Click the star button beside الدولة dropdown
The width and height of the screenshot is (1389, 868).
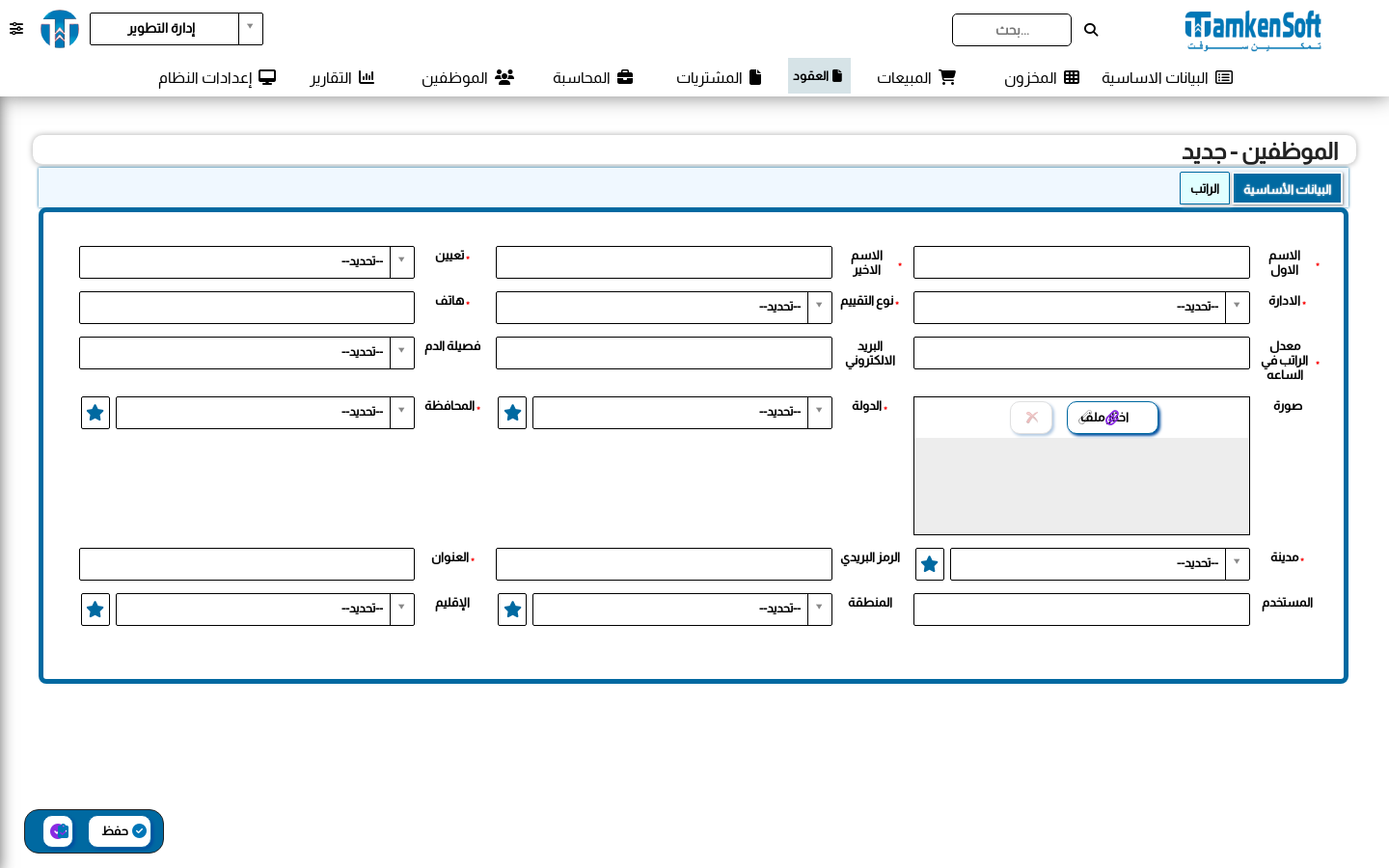(x=512, y=413)
